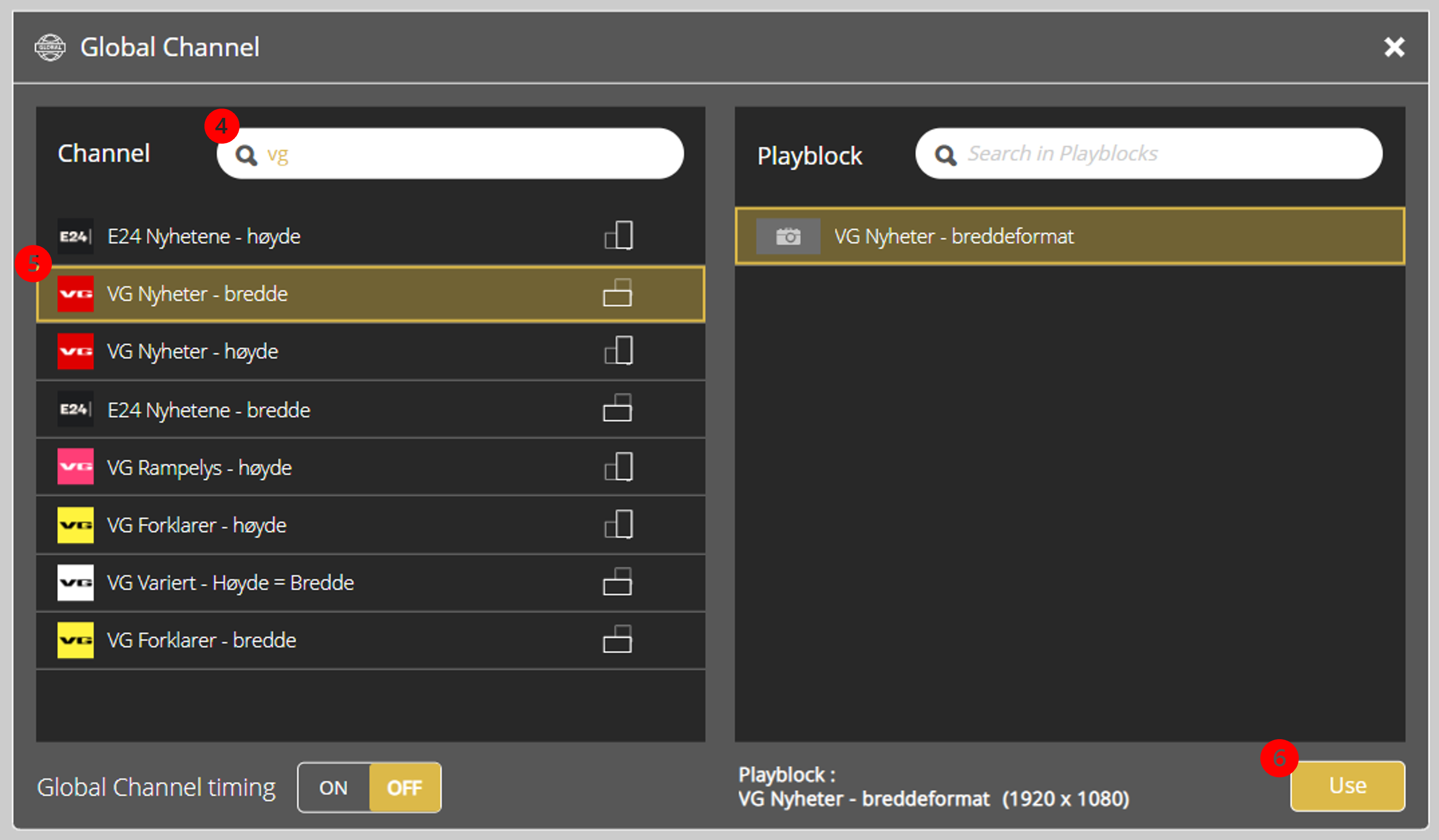Viewport: 1439px width, 840px height.
Task: Click landscape icon for E24 Nyhetene - bredde
Action: pyautogui.click(x=618, y=408)
